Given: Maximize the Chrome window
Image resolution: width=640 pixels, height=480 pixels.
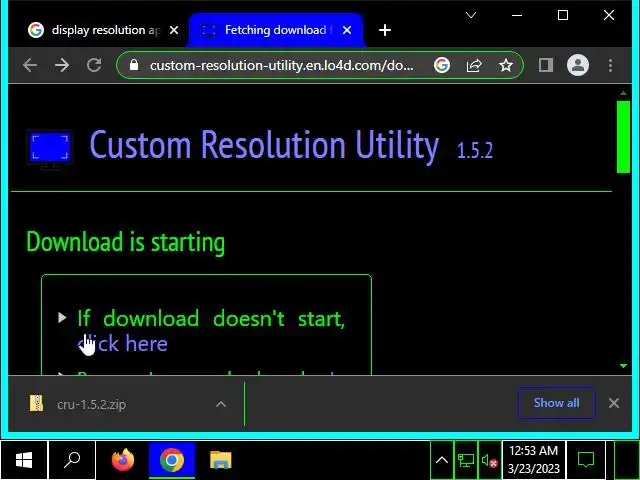Looking at the screenshot, I should coord(563,16).
